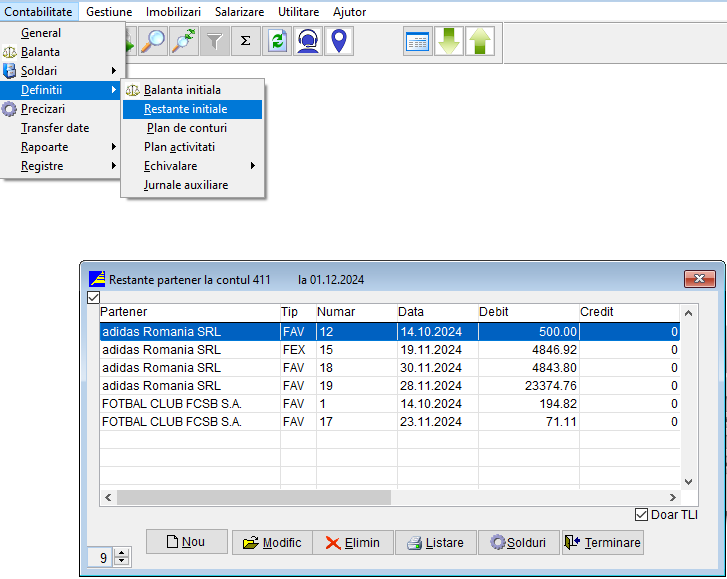This screenshot has height=579, width=727.
Task: Close the Restante partener window
Action: [700, 279]
